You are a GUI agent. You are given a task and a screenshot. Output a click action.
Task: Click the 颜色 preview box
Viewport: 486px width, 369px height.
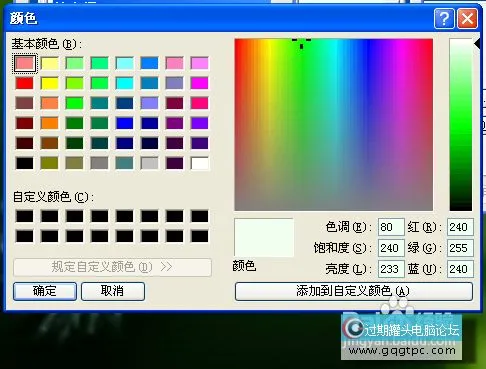(264, 237)
